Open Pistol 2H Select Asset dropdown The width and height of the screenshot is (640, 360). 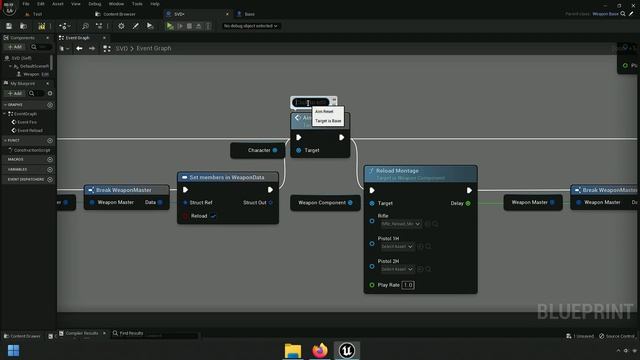[397, 269]
